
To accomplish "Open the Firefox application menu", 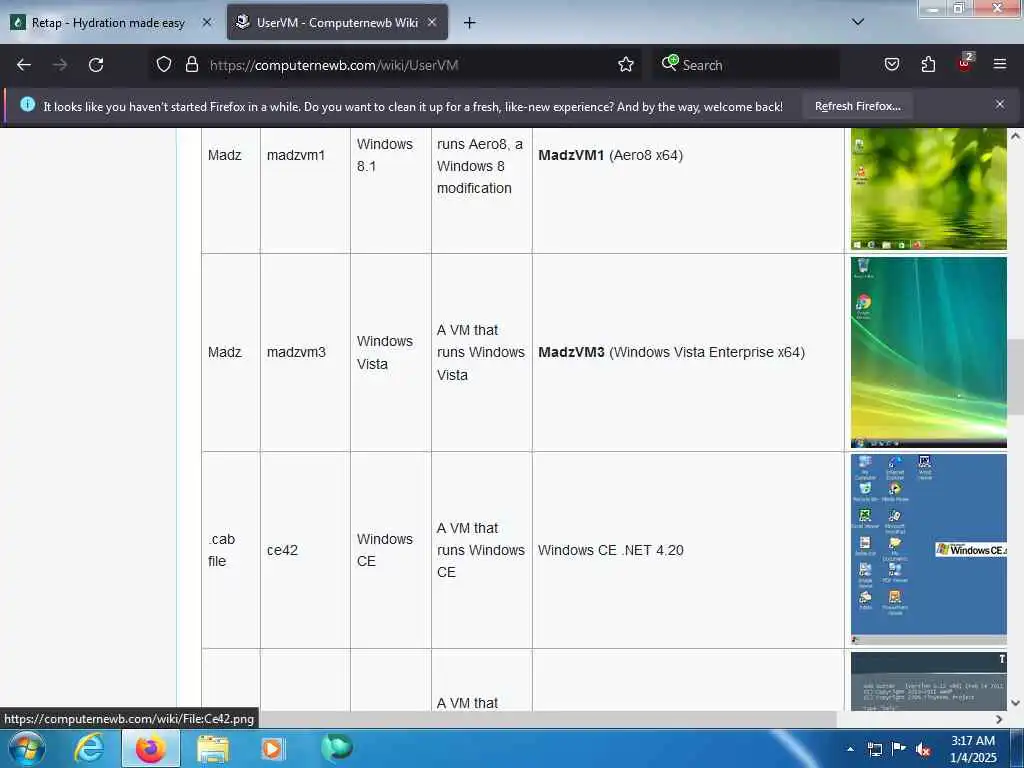I will click(1000, 65).
